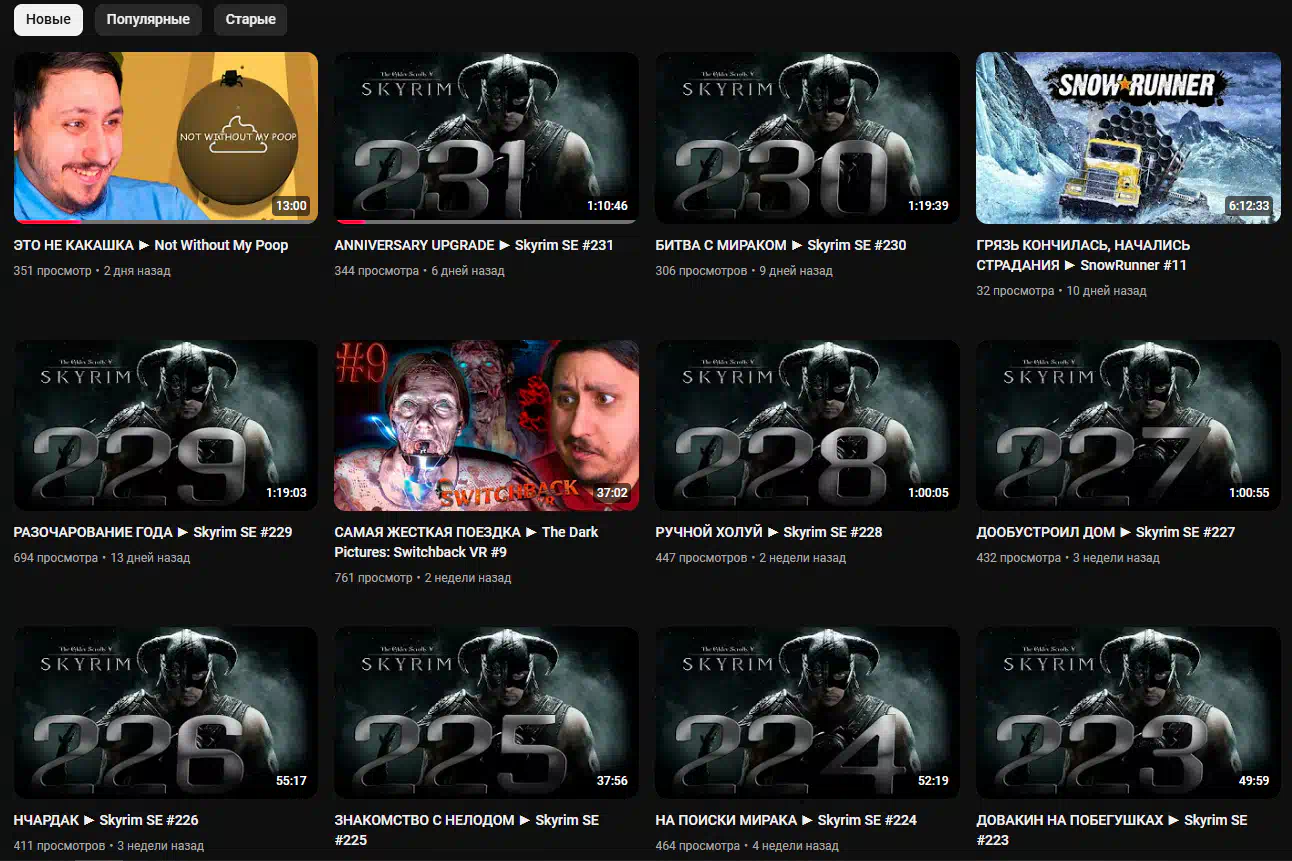Select the Новые filter chip
This screenshot has height=861, width=1292.
48,20
